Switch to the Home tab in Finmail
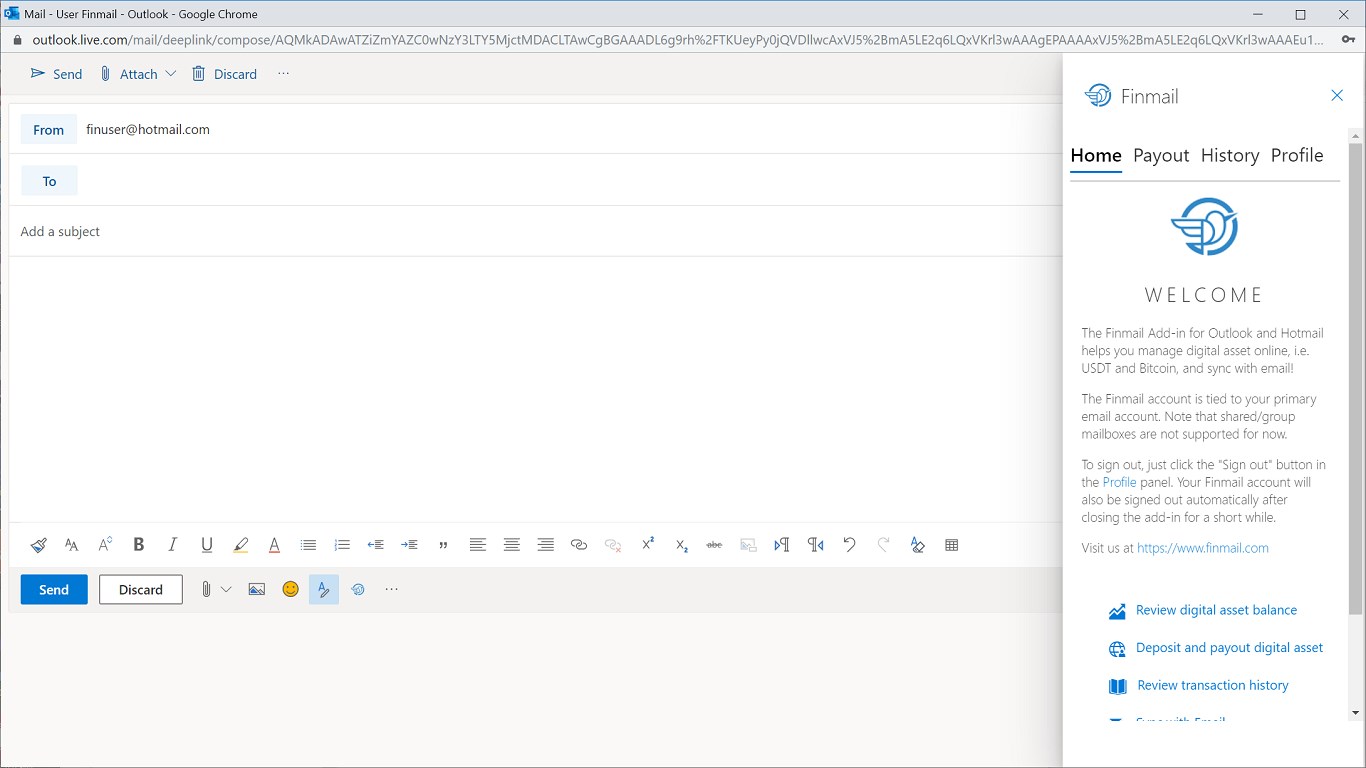 (x=1096, y=155)
